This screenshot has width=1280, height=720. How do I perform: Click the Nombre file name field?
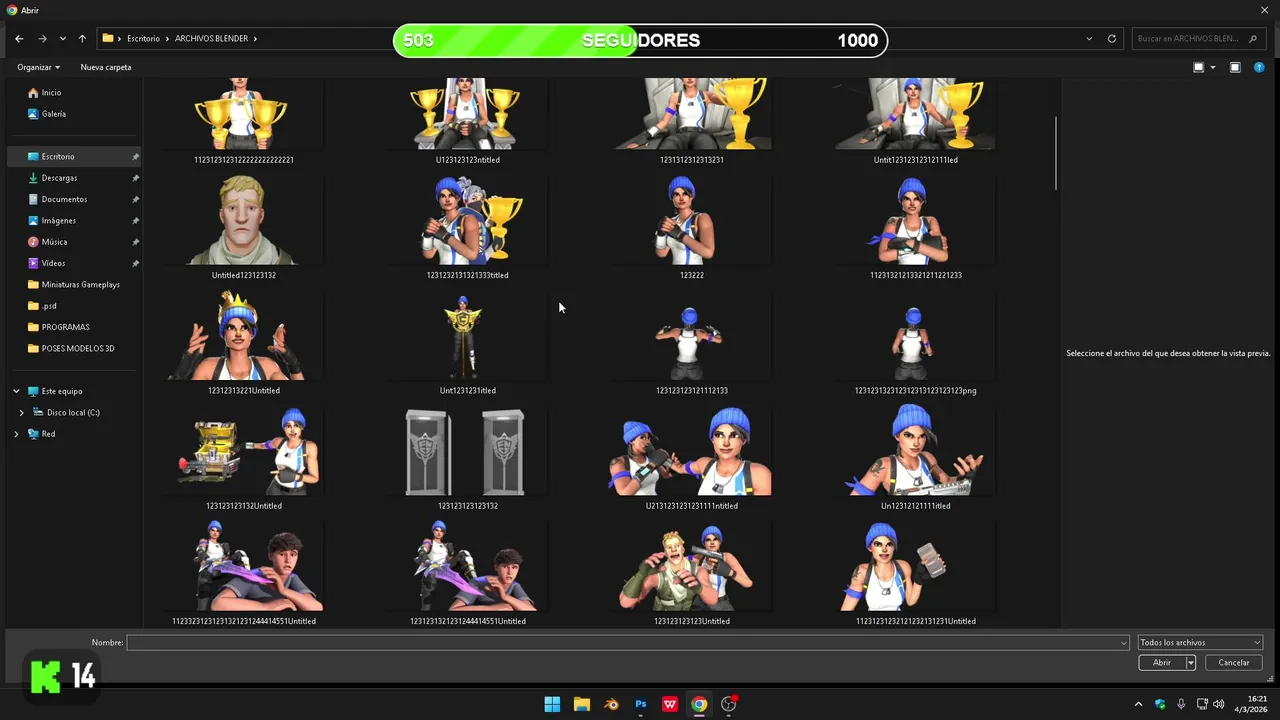(x=627, y=643)
